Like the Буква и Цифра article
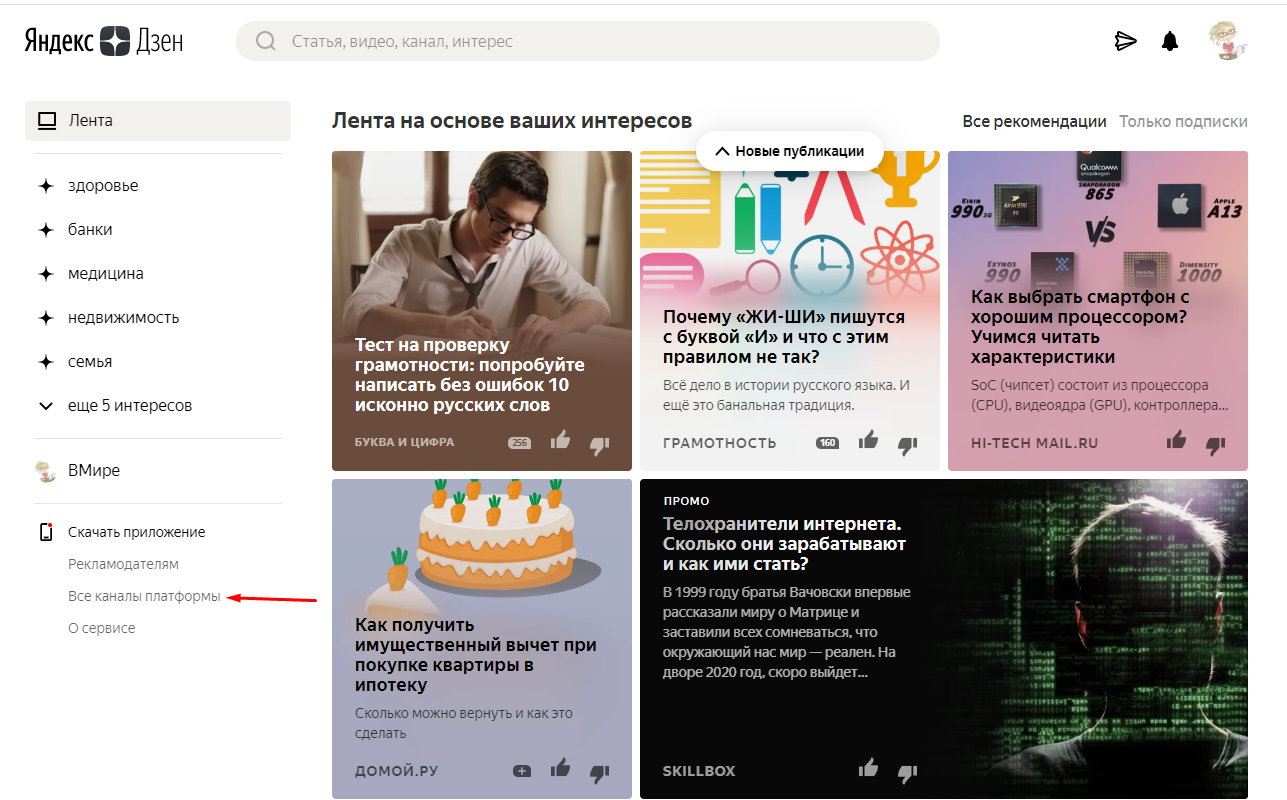Viewport: 1287px width, 800px height. 560,440
